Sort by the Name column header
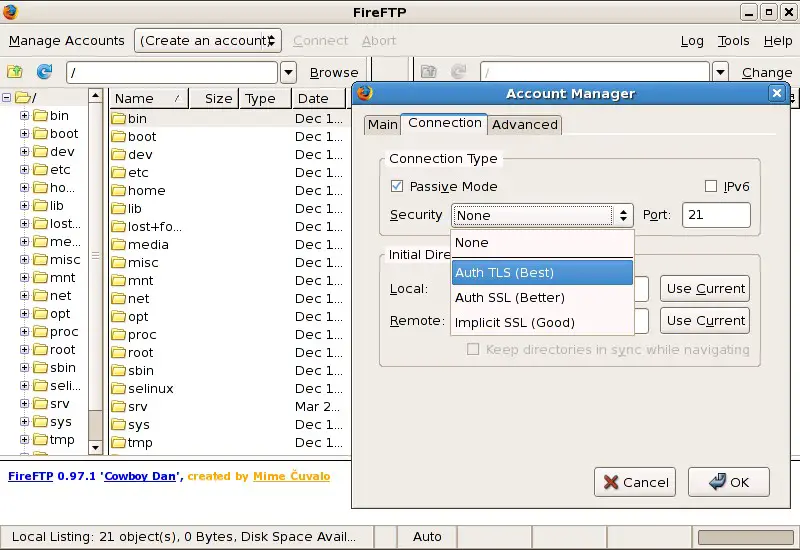The image size is (800, 550). (x=149, y=98)
